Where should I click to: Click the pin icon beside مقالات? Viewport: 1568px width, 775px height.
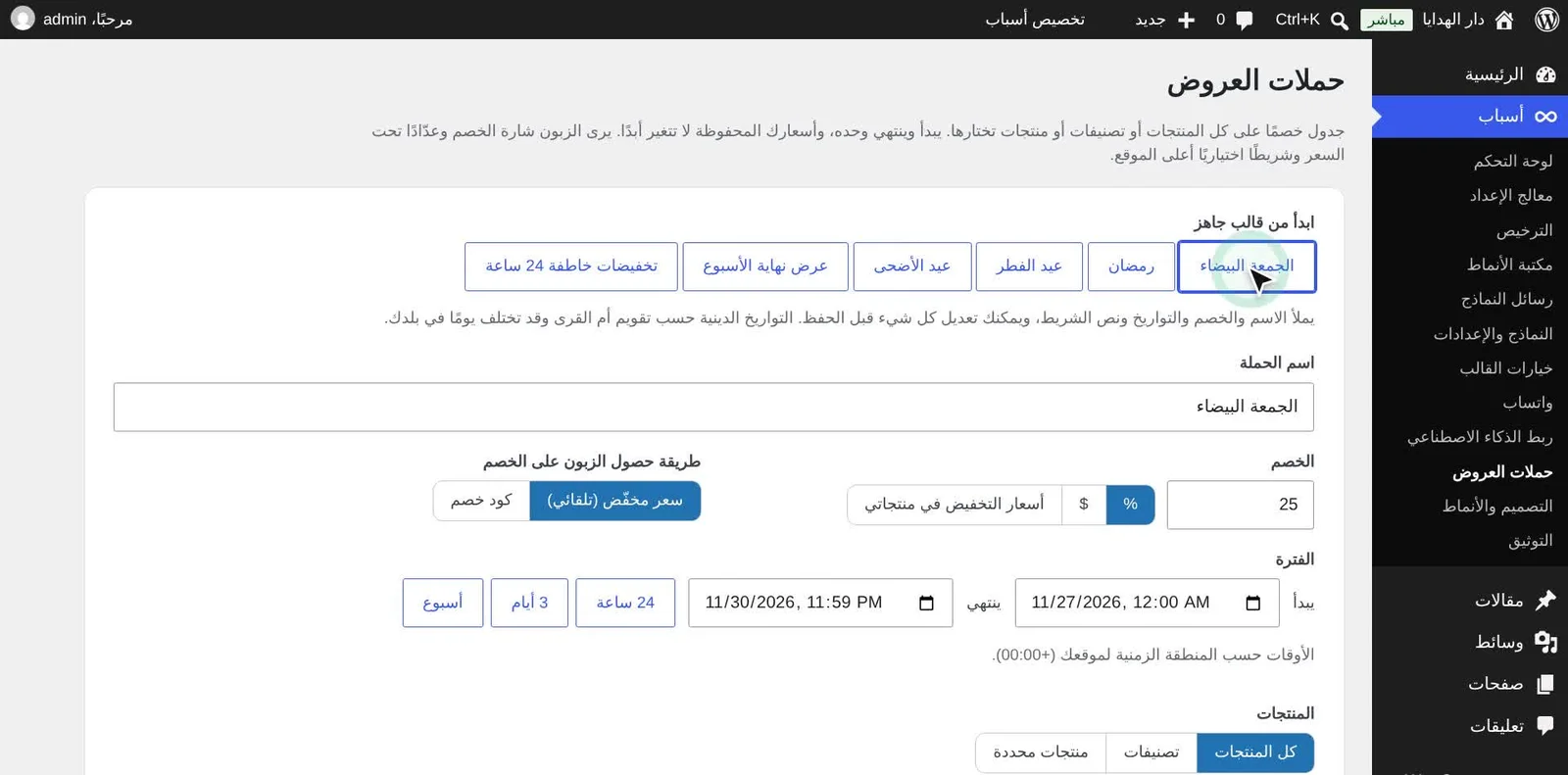click(1545, 600)
